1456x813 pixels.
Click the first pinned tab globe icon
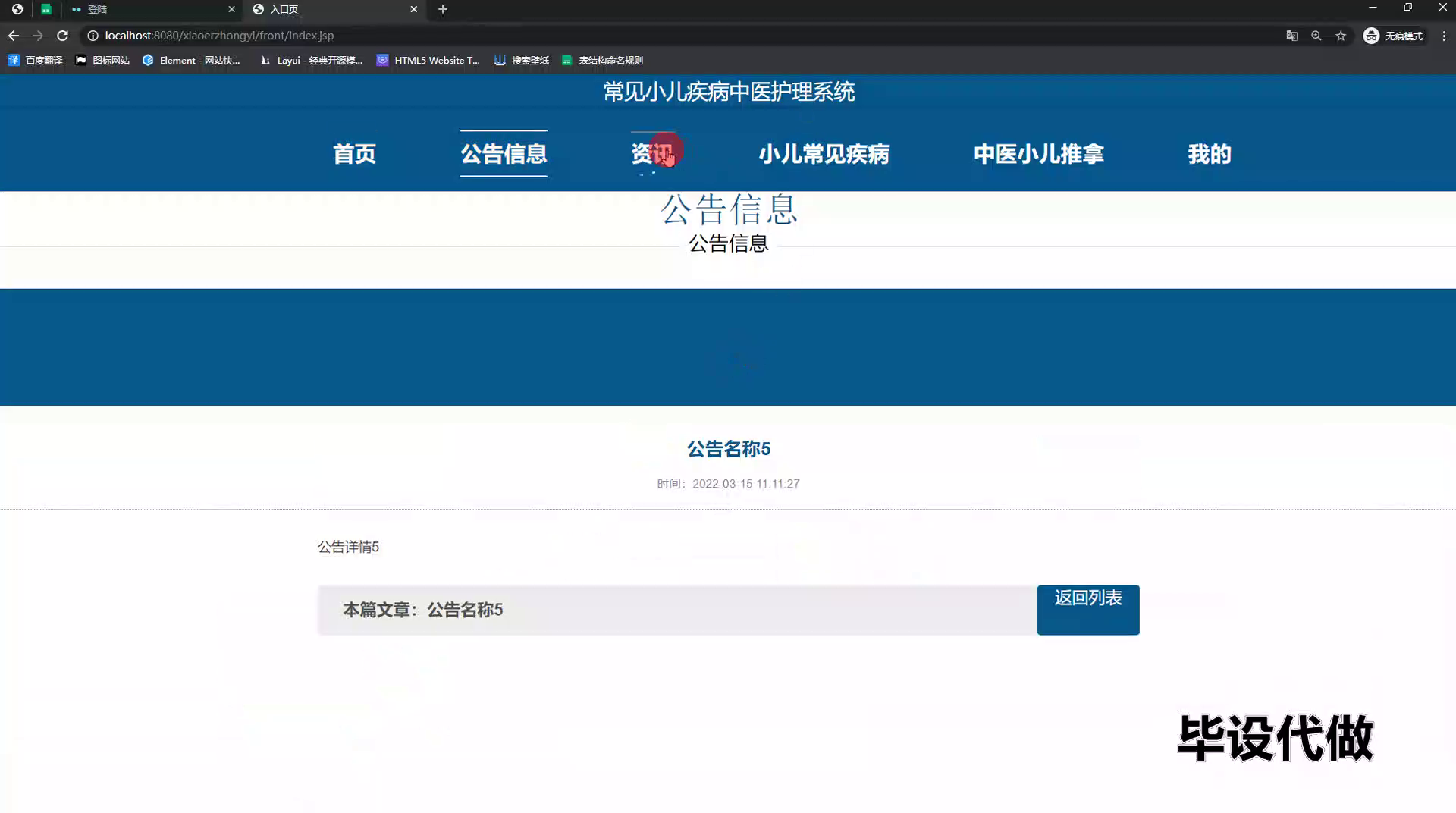[x=17, y=9]
